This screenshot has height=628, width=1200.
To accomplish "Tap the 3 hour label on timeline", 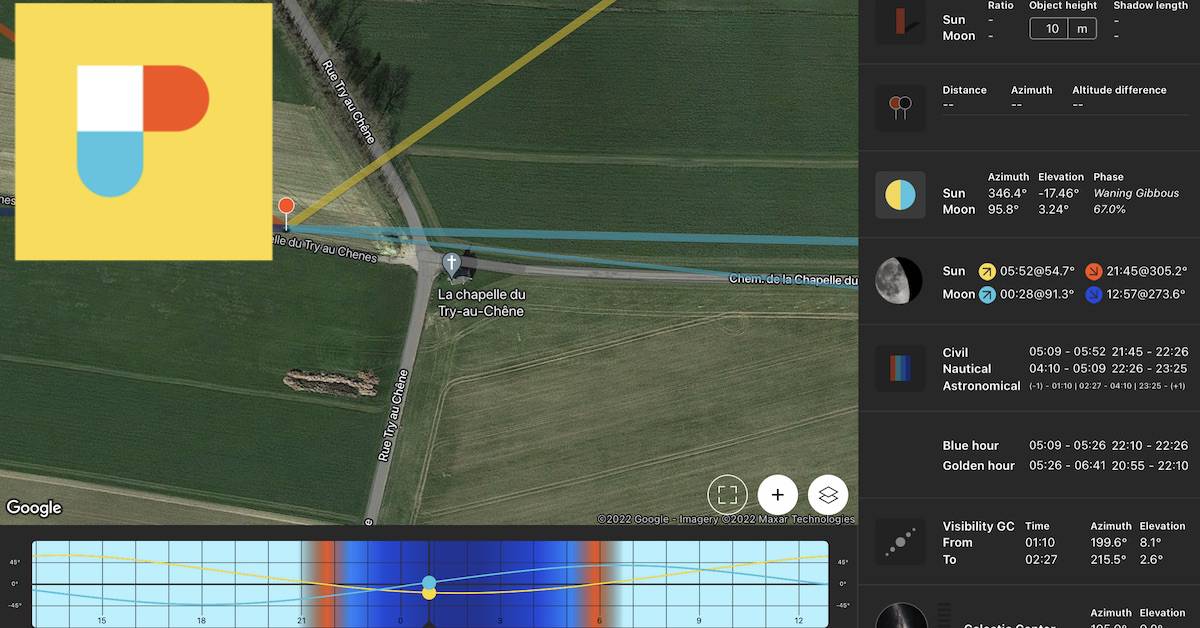I will coord(500,620).
